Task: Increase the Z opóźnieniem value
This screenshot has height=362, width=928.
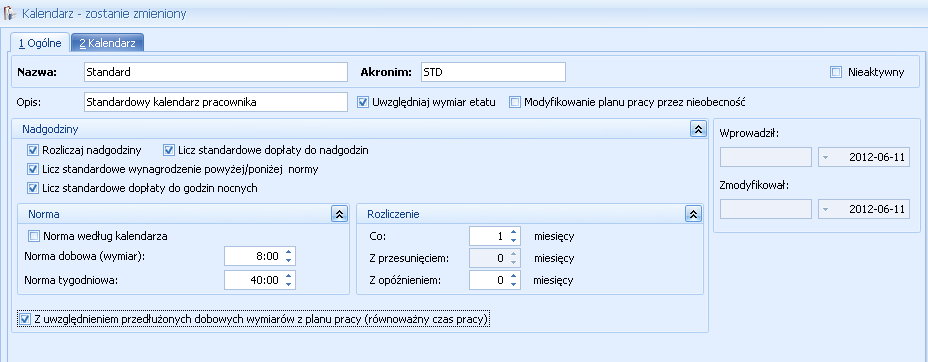Action: pos(513,276)
